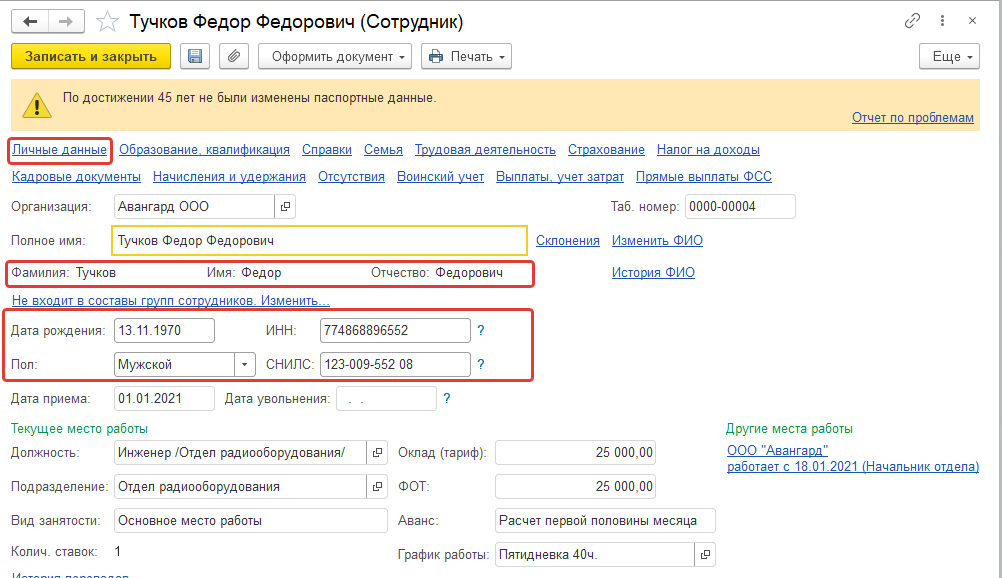This screenshot has width=1002, height=578.
Task: Go back with left arrow icon
Action: click(30, 21)
